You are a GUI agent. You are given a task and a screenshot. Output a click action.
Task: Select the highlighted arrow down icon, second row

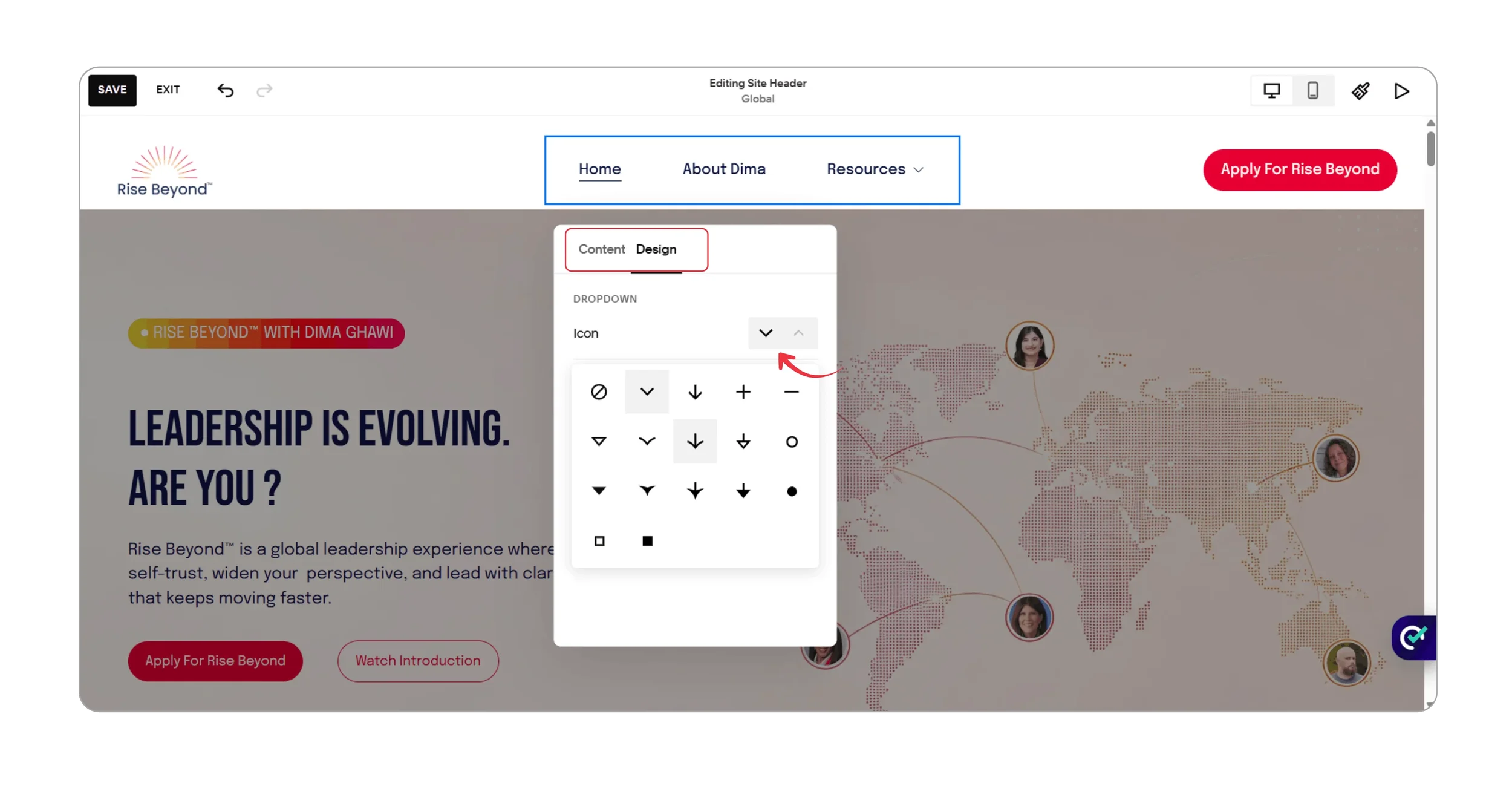pyautogui.click(x=695, y=441)
